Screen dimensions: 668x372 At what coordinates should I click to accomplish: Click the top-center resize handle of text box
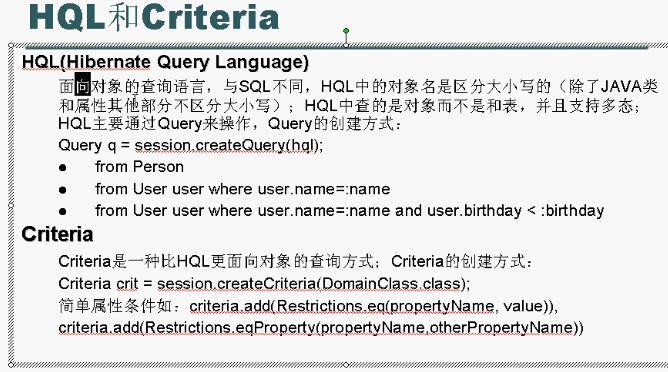coord(346,45)
